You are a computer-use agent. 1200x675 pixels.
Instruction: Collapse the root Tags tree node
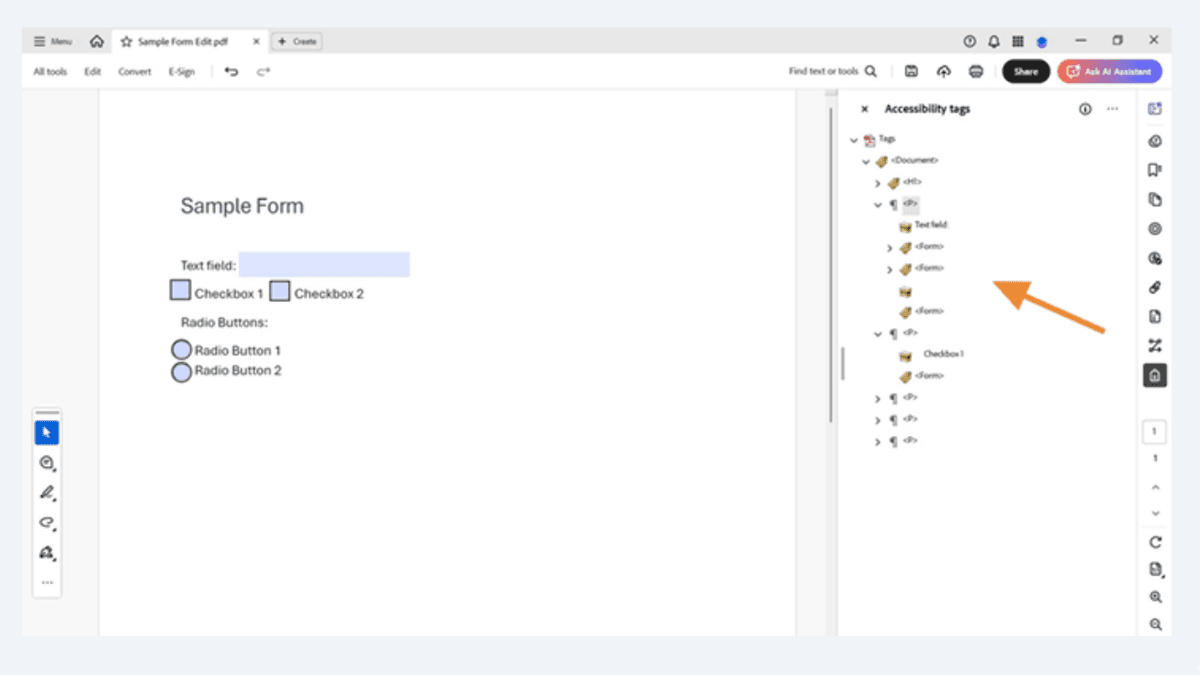853,140
